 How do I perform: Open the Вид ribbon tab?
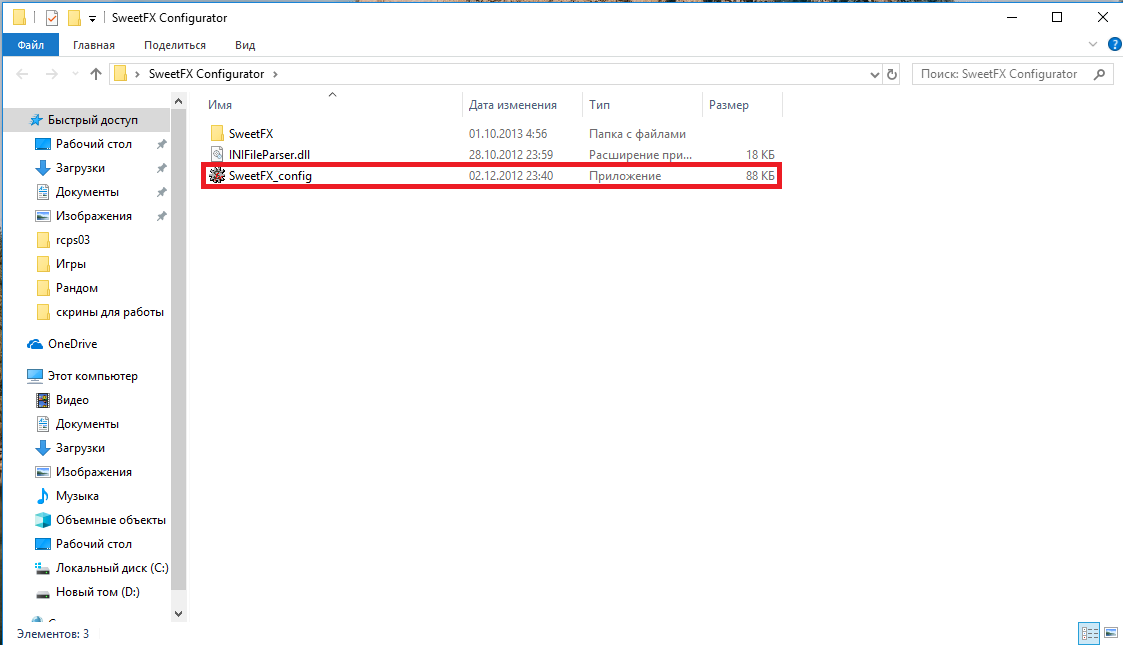(245, 44)
